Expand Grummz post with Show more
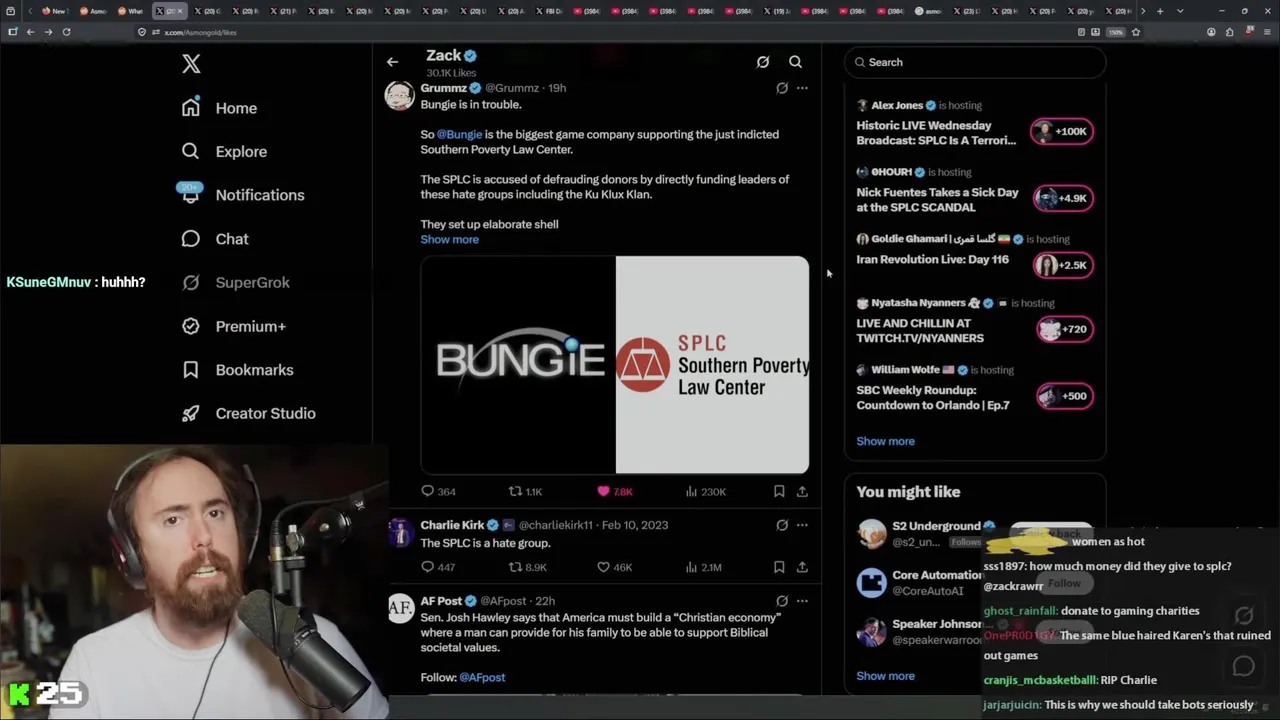Viewport: 1280px width, 720px height. point(449,239)
